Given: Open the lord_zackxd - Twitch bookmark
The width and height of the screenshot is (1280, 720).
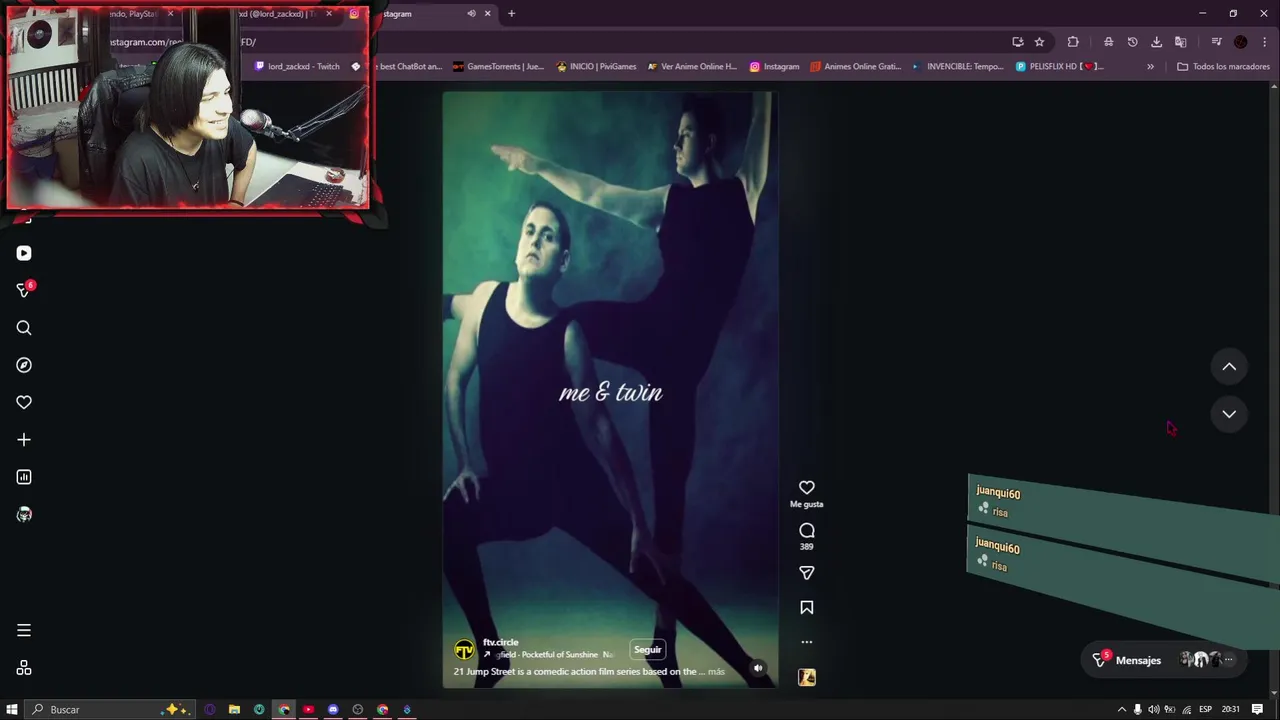Looking at the screenshot, I should (x=298, y=66).
